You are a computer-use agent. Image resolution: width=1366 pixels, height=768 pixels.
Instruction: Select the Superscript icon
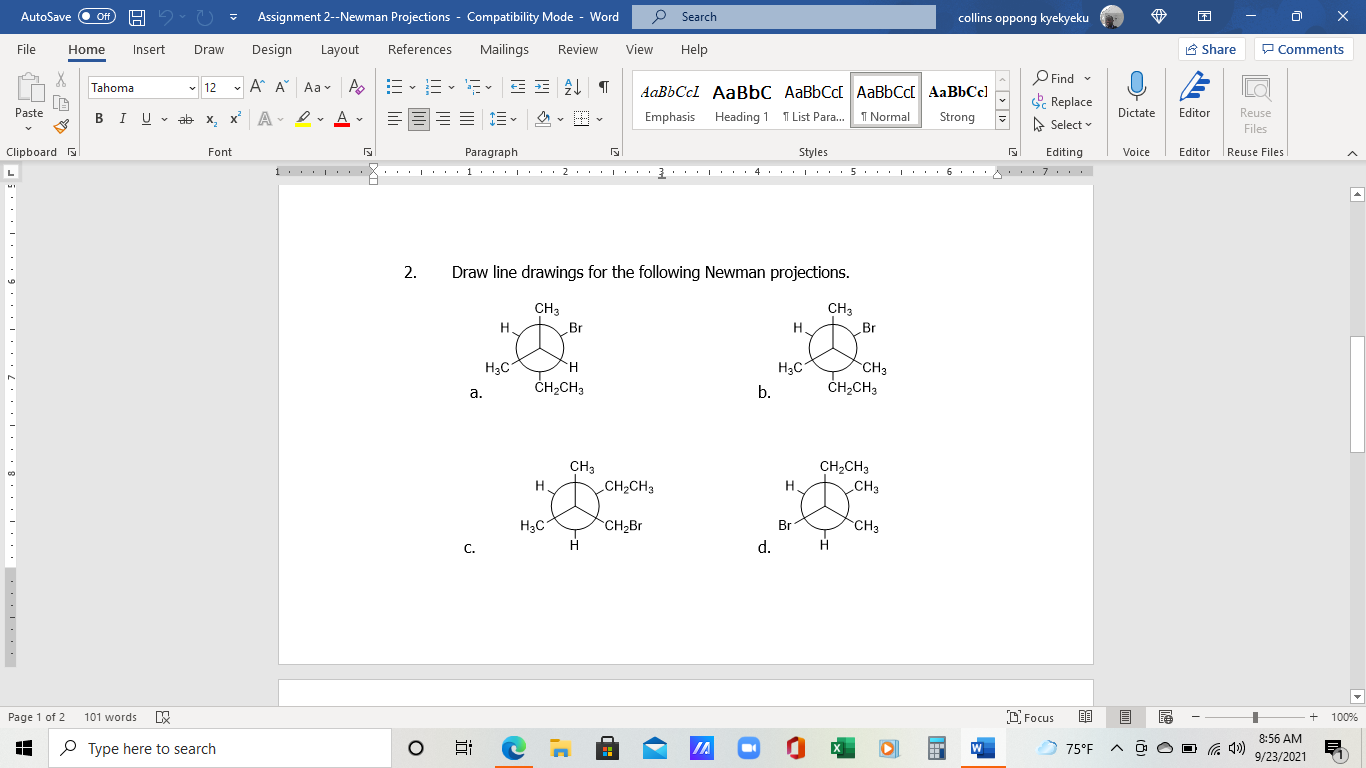[232, 118]
